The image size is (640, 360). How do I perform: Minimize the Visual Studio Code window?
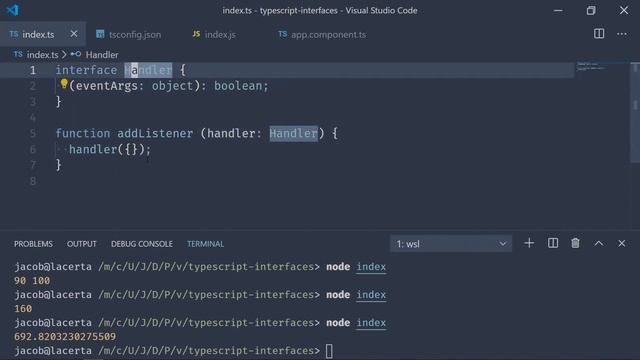(x=558, y=10)
